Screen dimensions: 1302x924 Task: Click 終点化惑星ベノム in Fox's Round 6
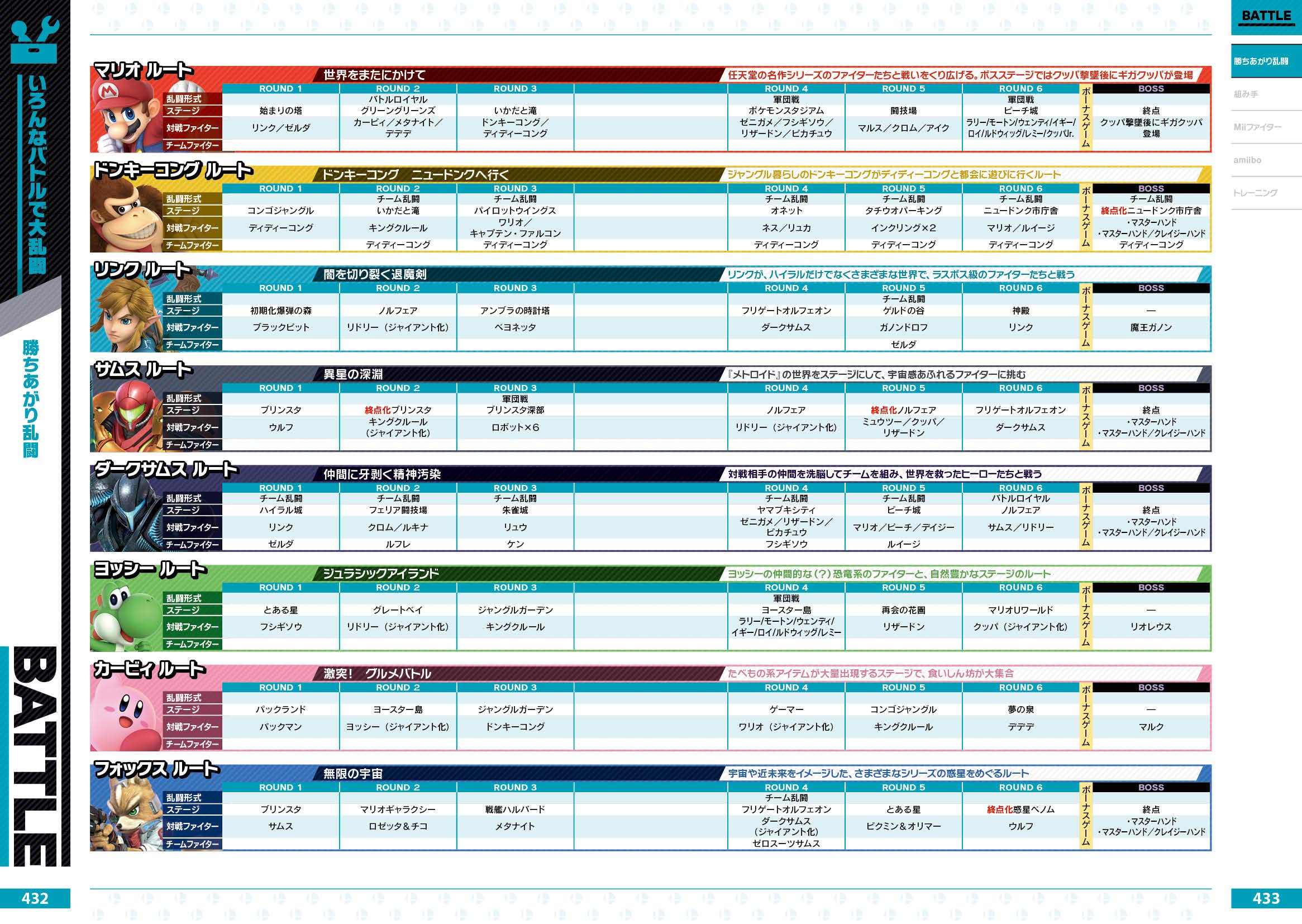pos(1020,809)
